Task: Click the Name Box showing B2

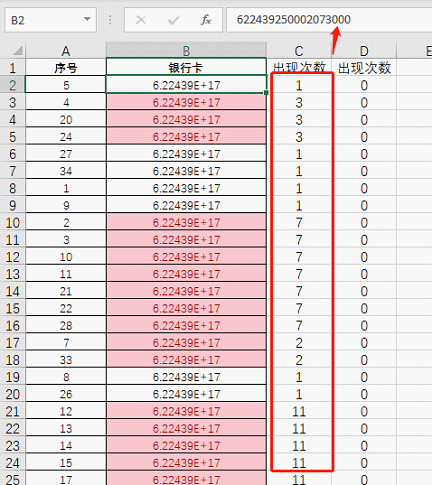Action: 51,20
